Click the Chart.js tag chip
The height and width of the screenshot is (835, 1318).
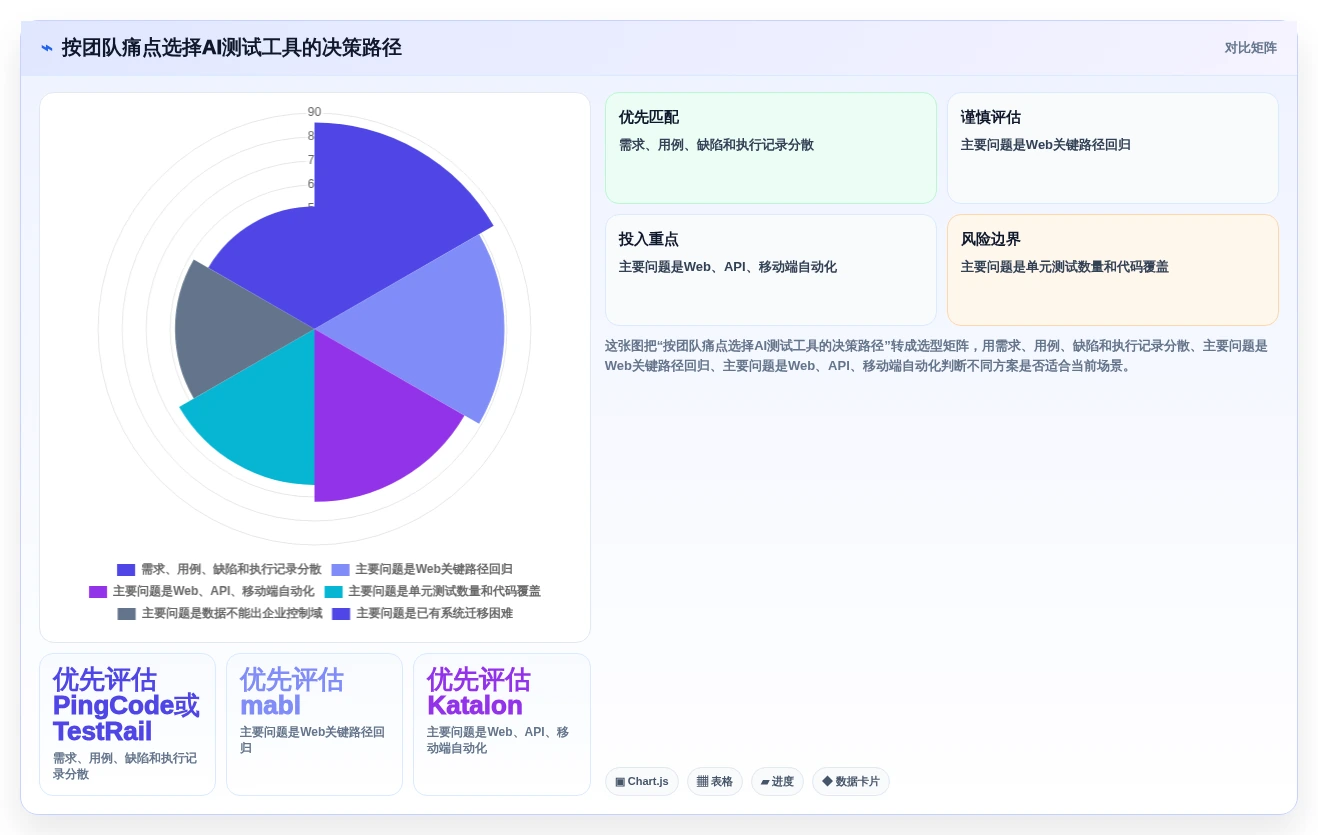(x=642, y=782)
